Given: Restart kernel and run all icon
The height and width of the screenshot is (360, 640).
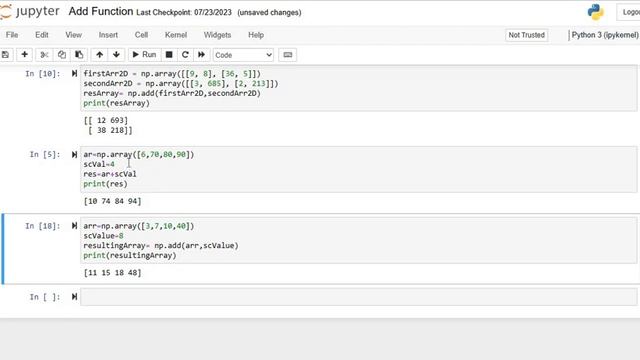Looking at the screenshot, I should coord(201,55).
